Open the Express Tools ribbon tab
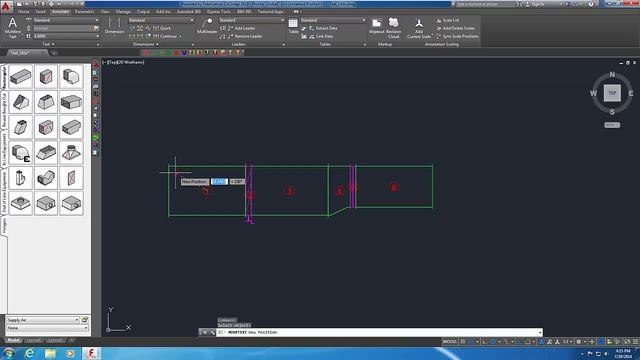The width and height of the screenshot is (640, 360). click(219, 12)
